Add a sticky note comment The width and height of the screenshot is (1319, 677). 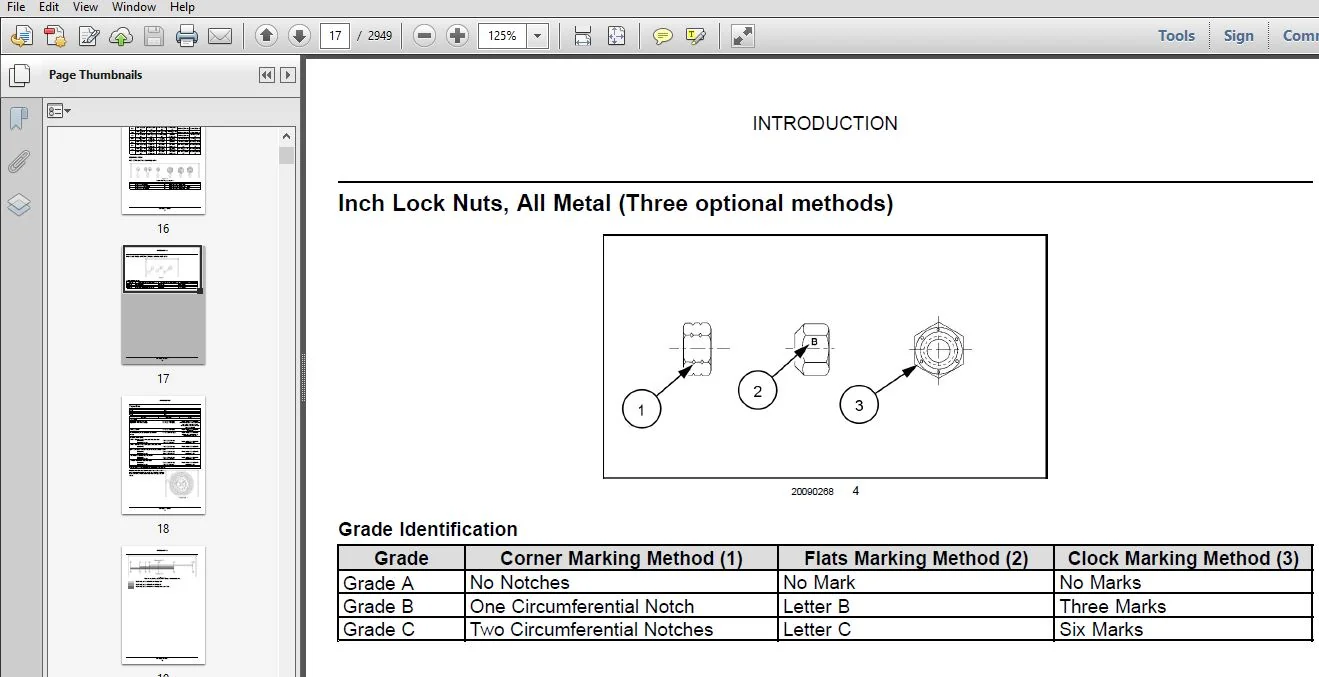point(662,36)
